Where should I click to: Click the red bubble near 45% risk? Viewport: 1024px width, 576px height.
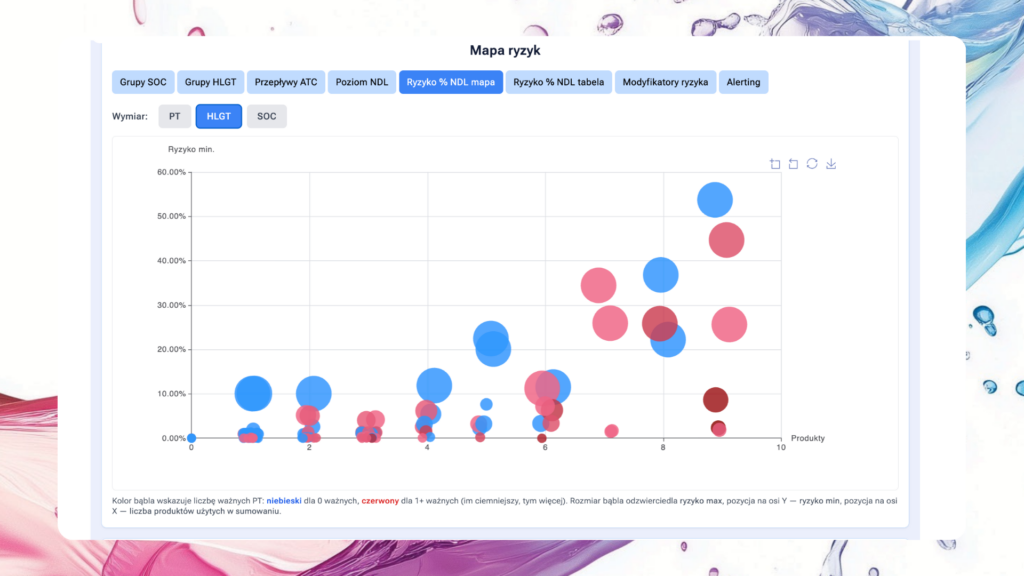[x=727, y=240]
